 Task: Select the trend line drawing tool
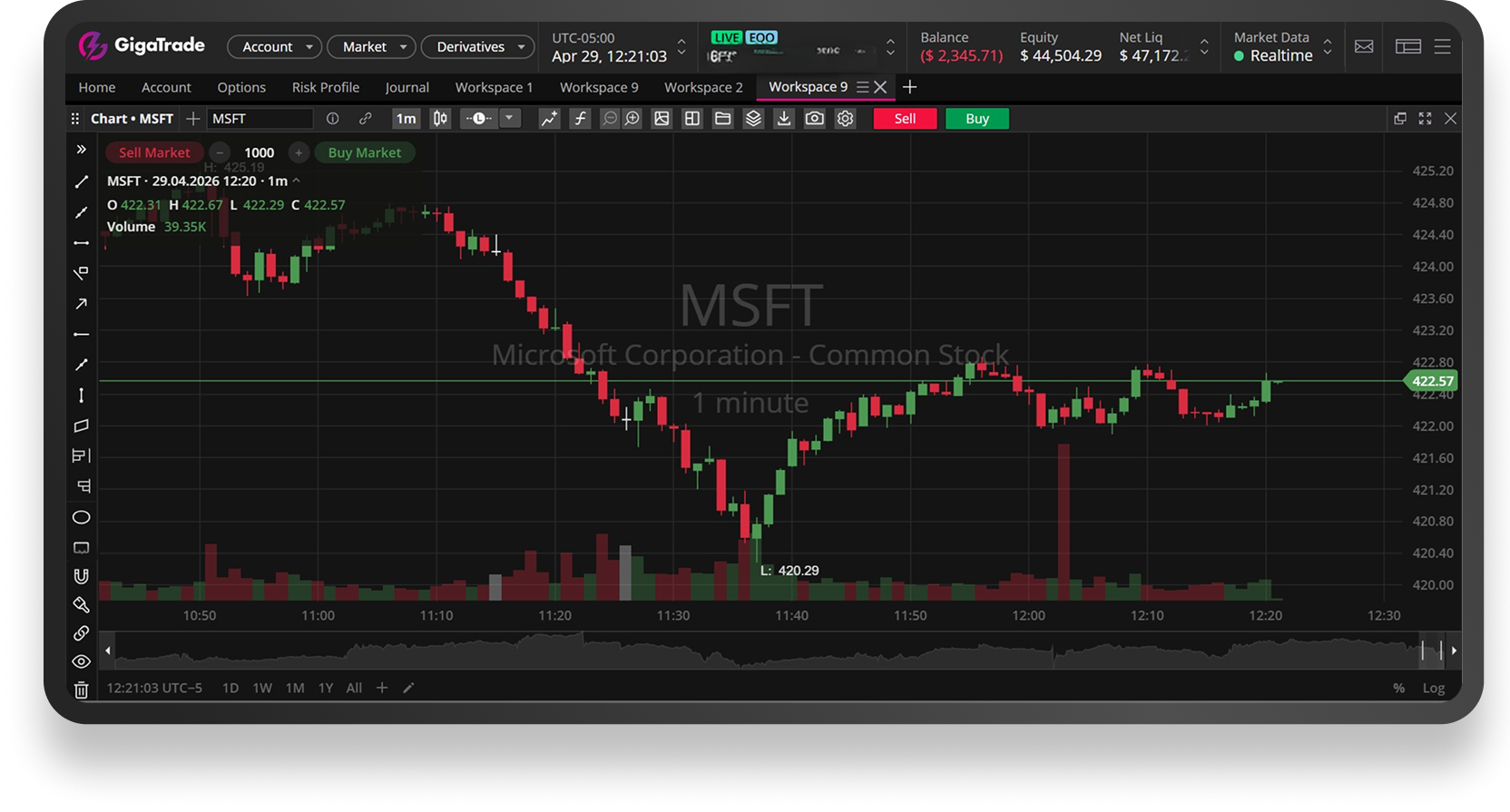[x=81, y=181]
